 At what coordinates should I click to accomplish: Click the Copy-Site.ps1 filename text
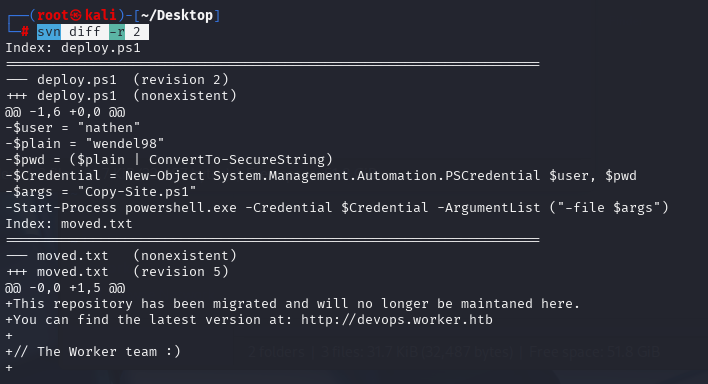coord(137,192)
